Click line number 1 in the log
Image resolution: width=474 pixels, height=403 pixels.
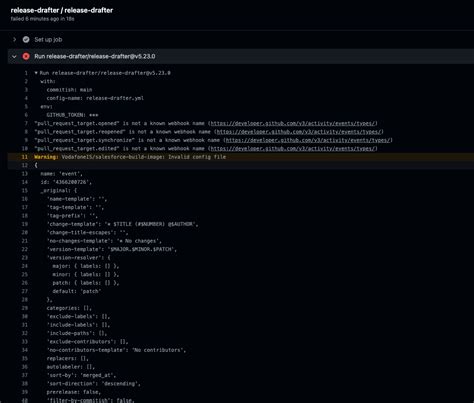(x=26, y=73)
